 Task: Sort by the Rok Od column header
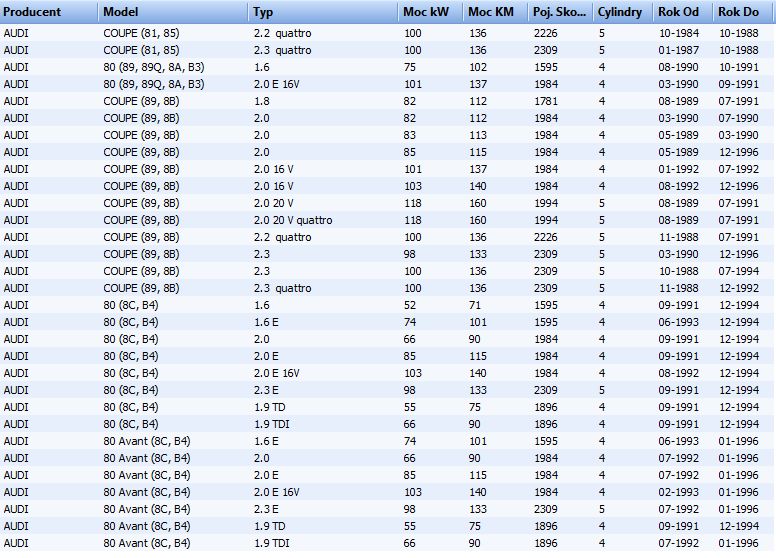click(683, 12)
